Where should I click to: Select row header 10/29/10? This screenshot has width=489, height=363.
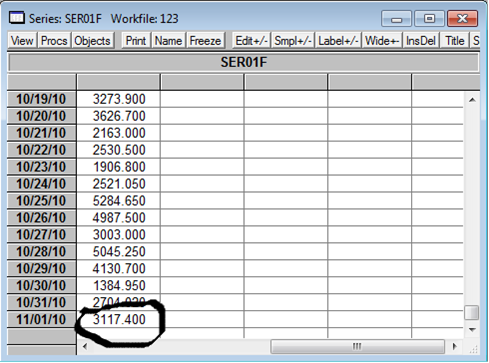click(42, 268)
